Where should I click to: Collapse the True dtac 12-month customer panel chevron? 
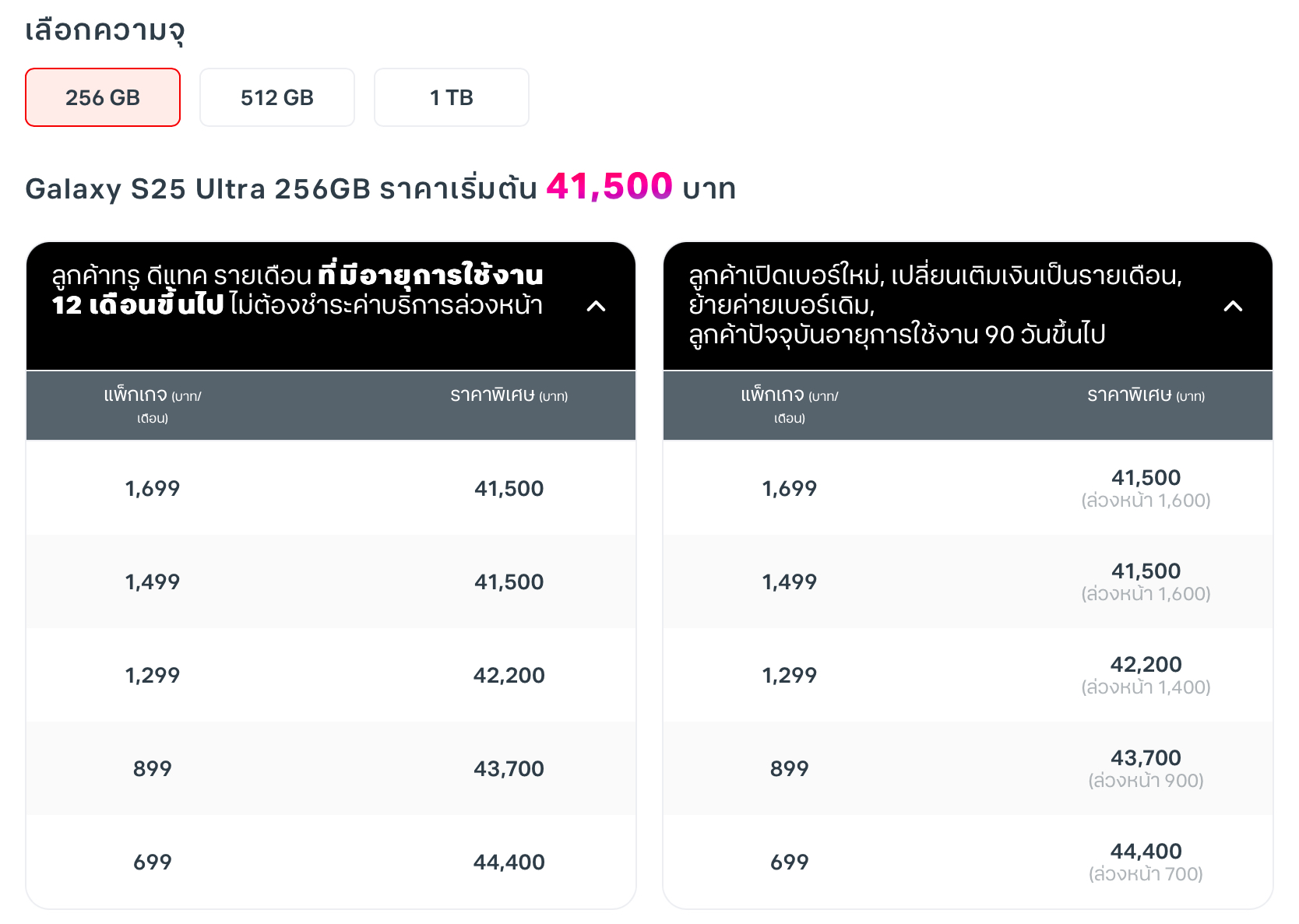pyautogui.click(x=596, y=306)
